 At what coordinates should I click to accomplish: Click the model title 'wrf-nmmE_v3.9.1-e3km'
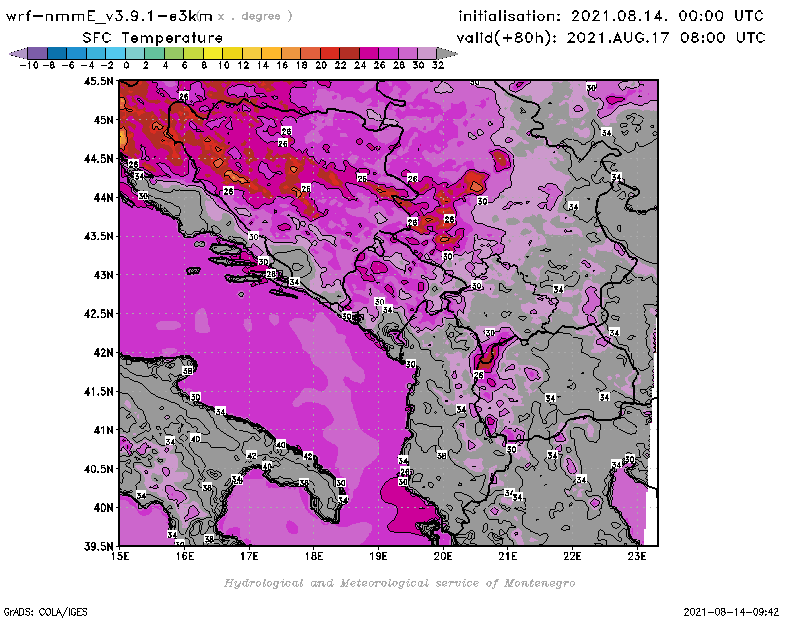pyautogui.click(x=109, y=16)
